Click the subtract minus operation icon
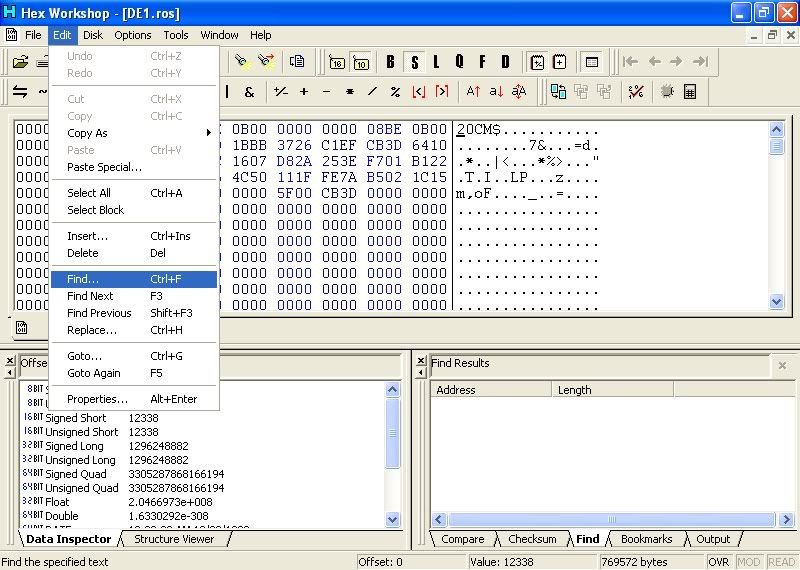Viewport: 800px width, 570px height. pos(327,92)
